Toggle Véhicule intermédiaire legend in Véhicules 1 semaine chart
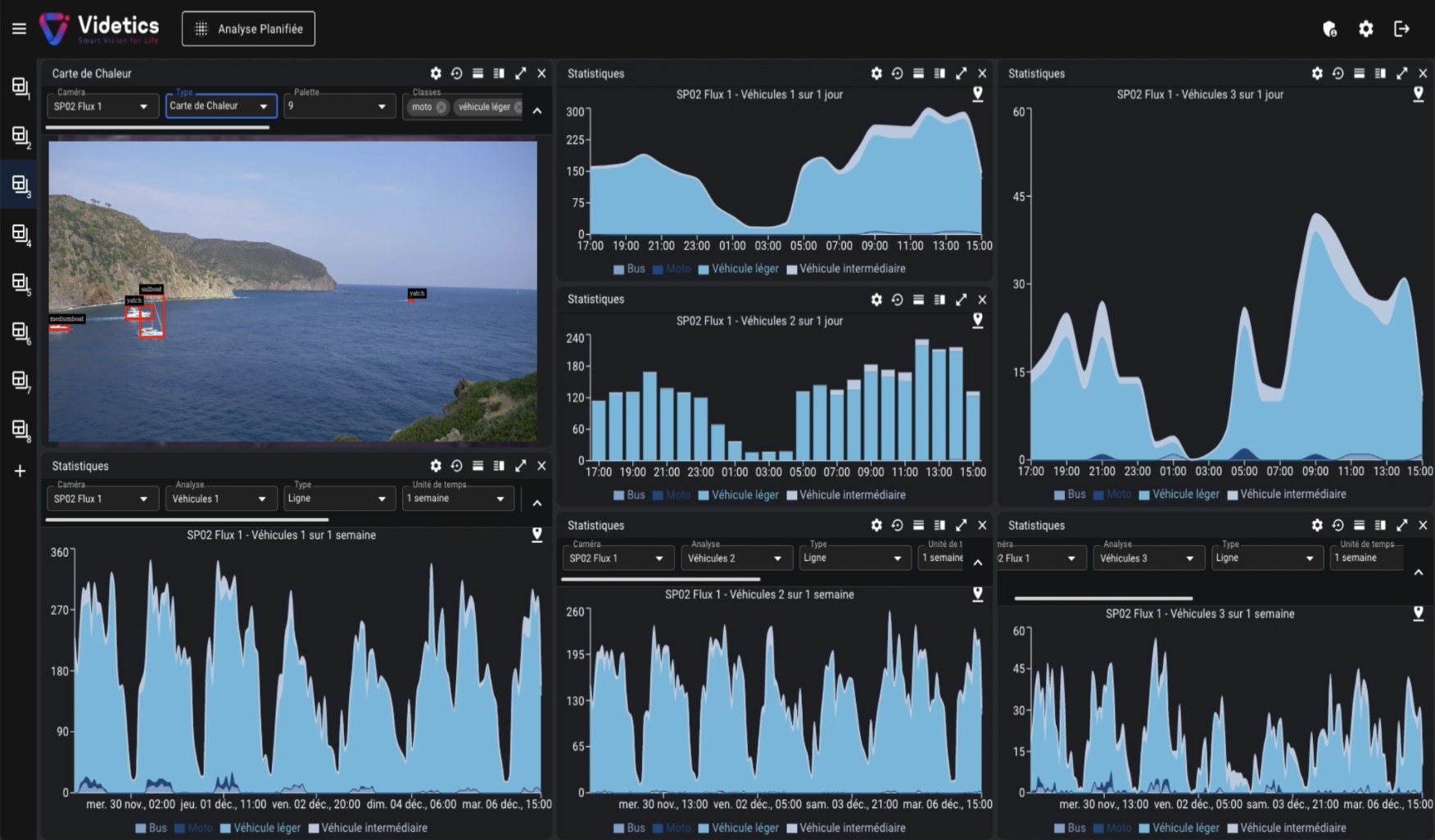This screenshot has height=840, width=1435. pyautogui.click(x=368, y=829)
